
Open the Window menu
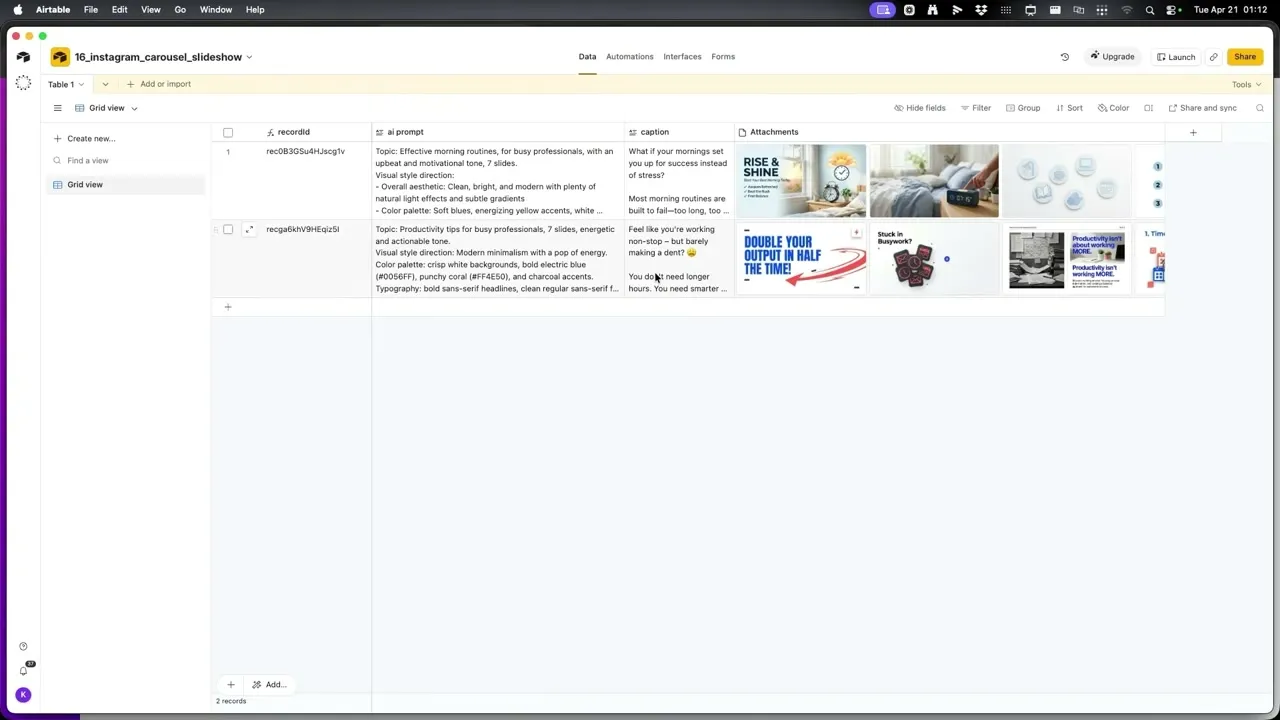216,9
